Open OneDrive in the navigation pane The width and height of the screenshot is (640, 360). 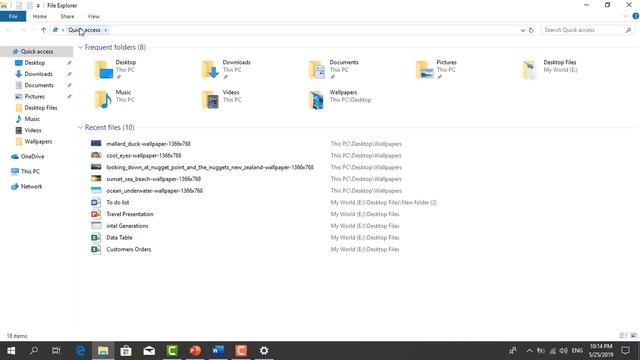pos(32,156)
